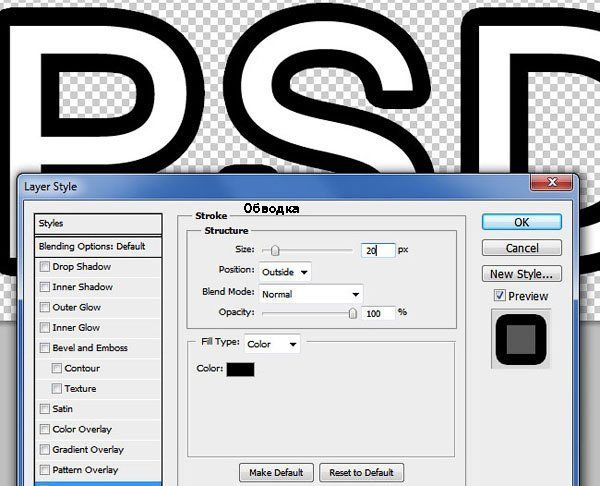Open the Blend Mode dropdown set to Normal
This screenshot has width=600, height=486.
(x=311, y=294)
